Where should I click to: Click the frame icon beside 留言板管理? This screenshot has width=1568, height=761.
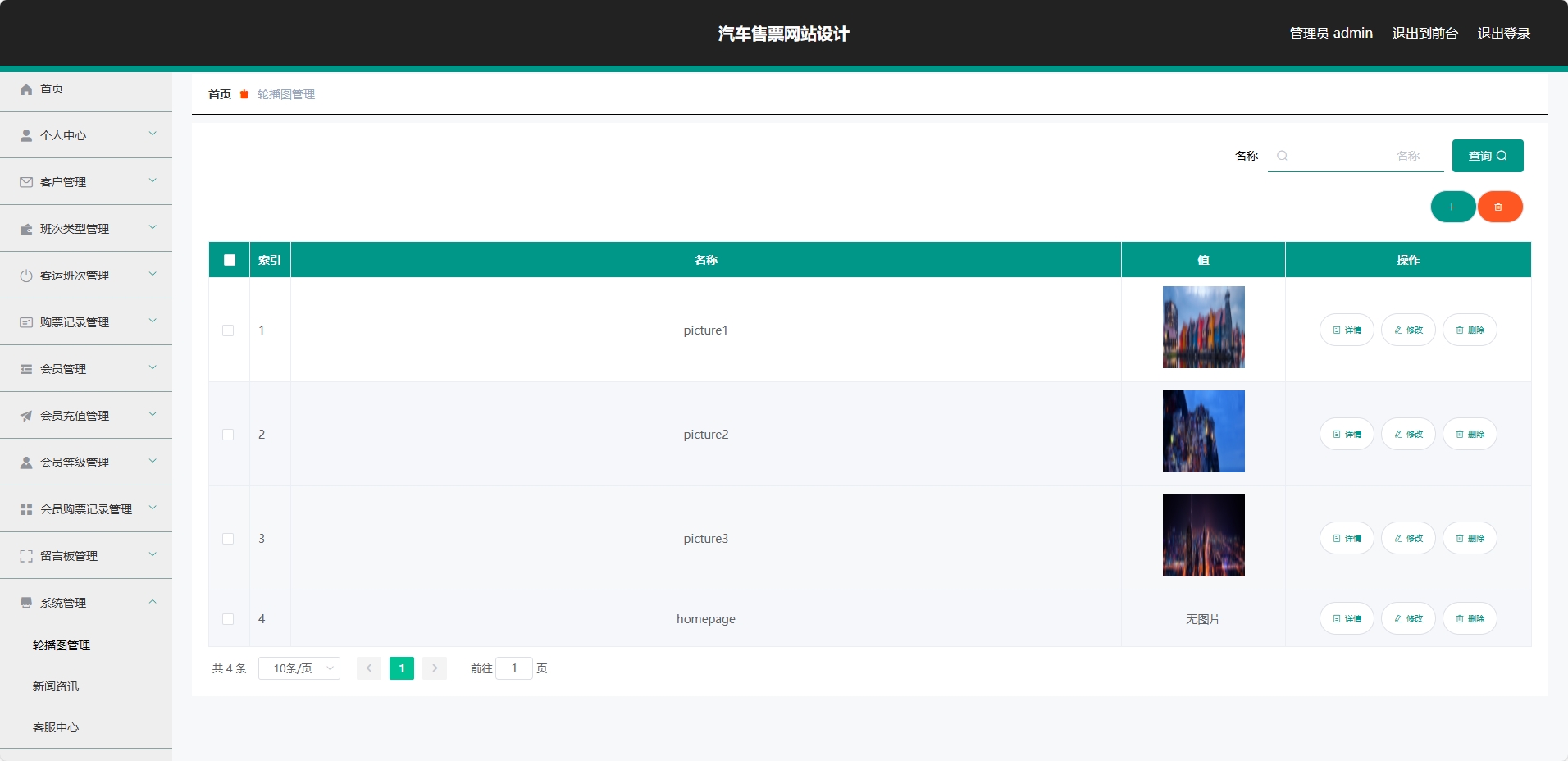coord(26,556)
